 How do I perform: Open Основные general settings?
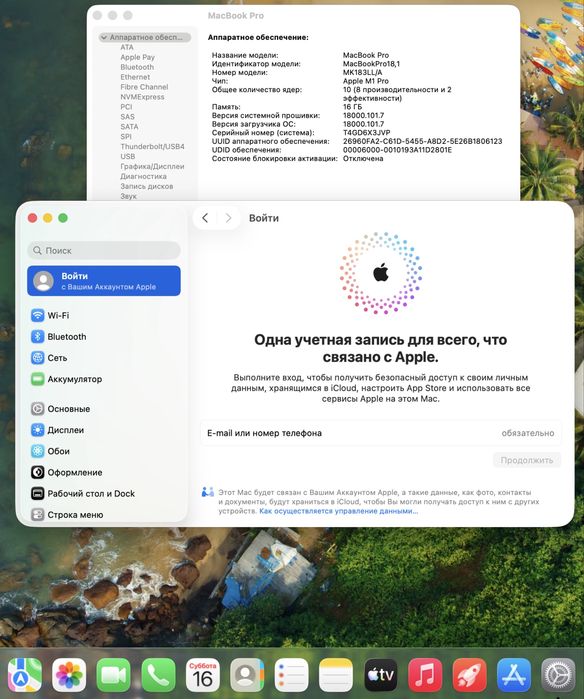click(x=104, y=409)
